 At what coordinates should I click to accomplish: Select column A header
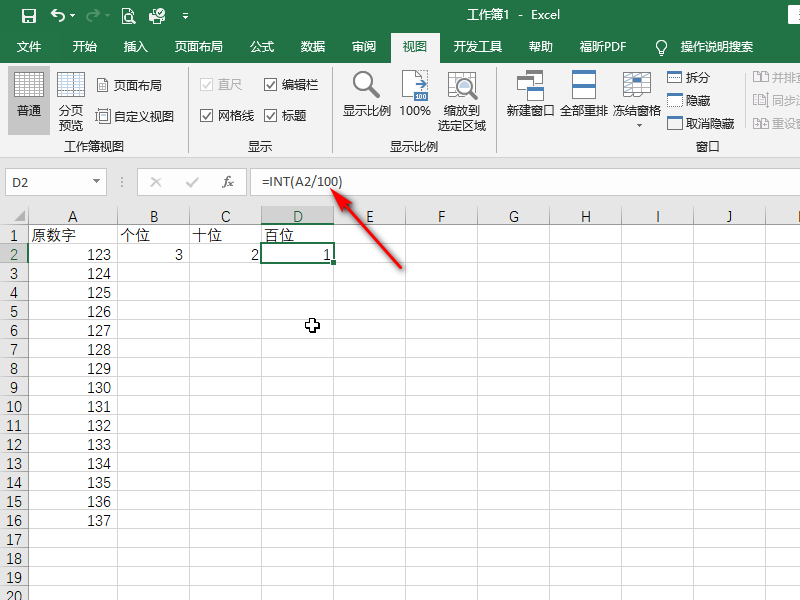tap(73, 216)
